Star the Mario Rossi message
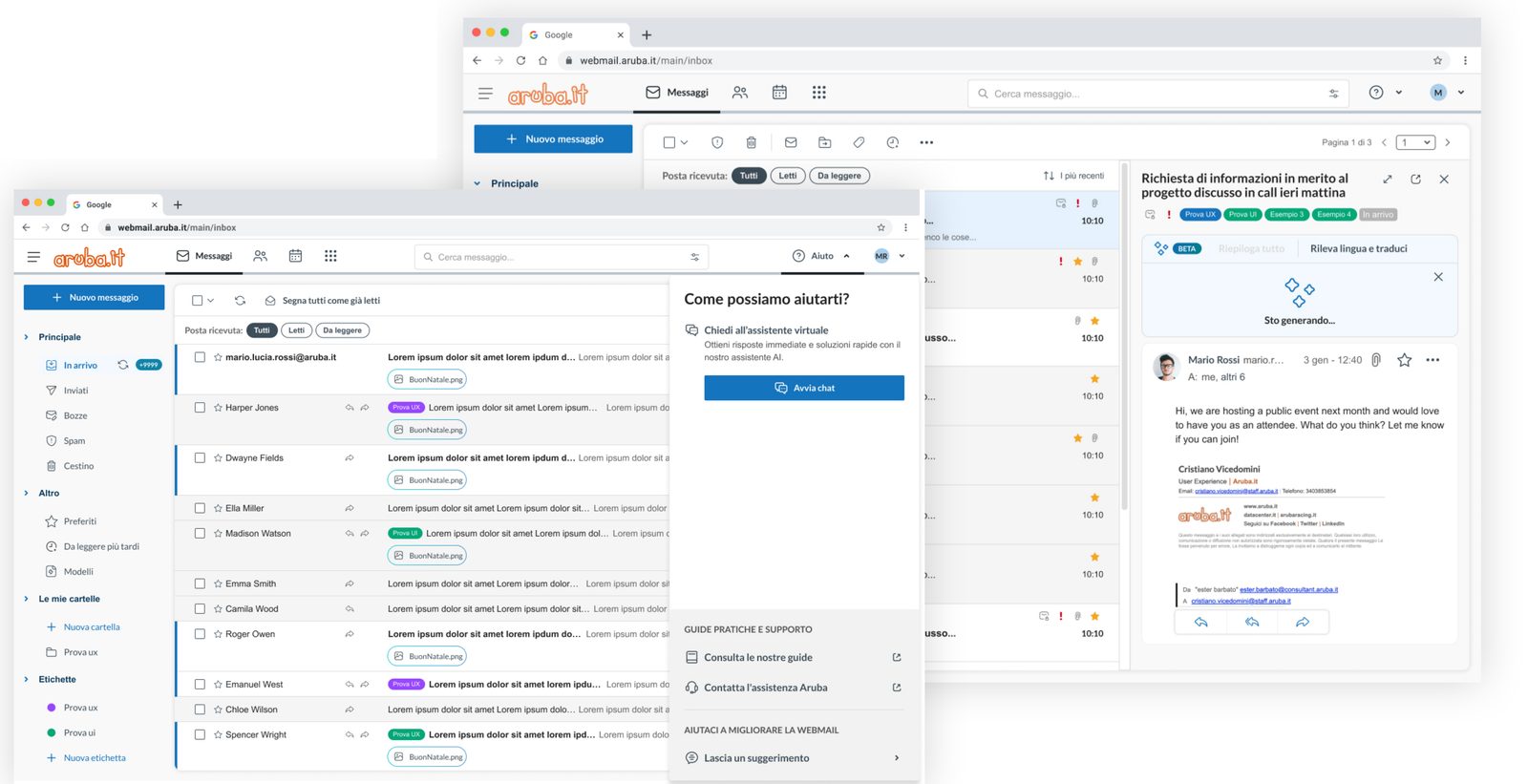The width and height of the screenshot is (1528, 784). point(1404,360)
